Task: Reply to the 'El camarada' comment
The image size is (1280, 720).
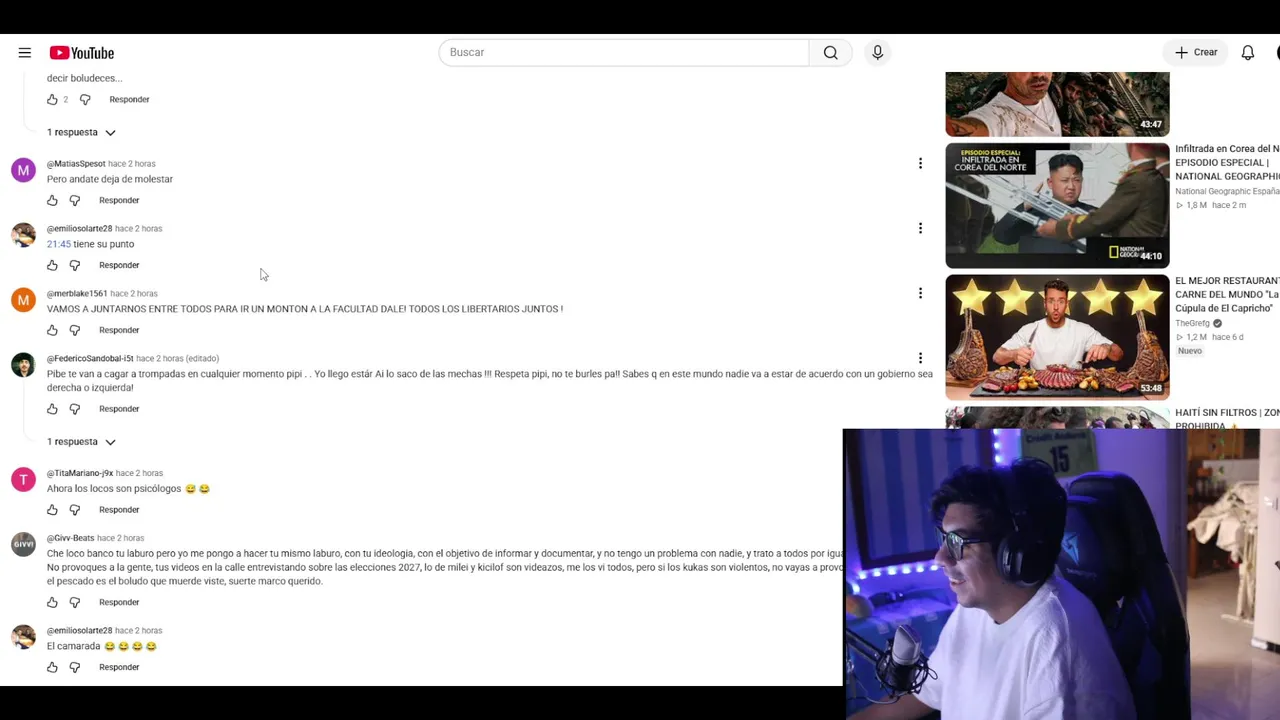Action: point(119,667)
